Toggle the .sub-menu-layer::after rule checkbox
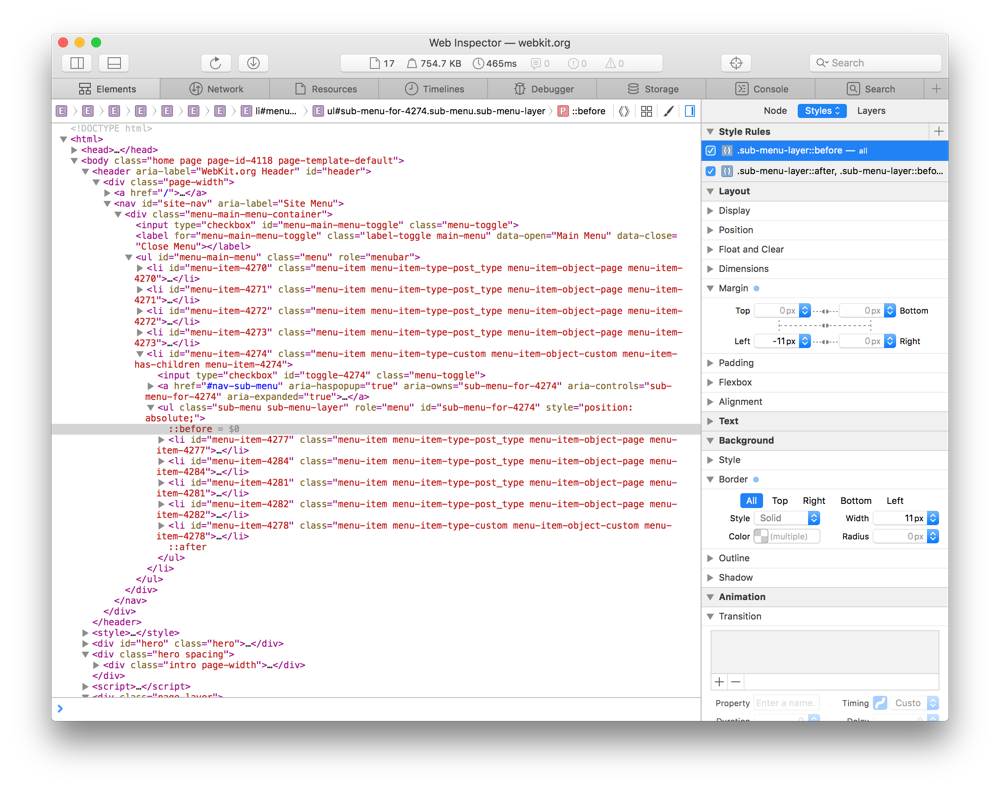 [711, 171]
